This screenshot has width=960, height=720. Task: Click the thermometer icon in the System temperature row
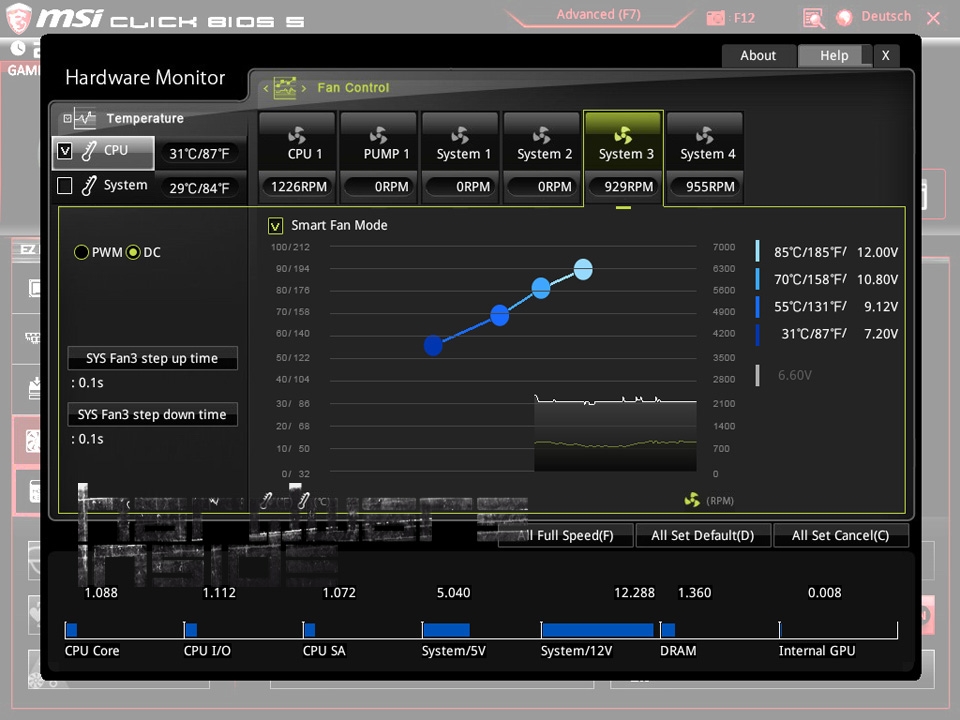pos(89,186)
